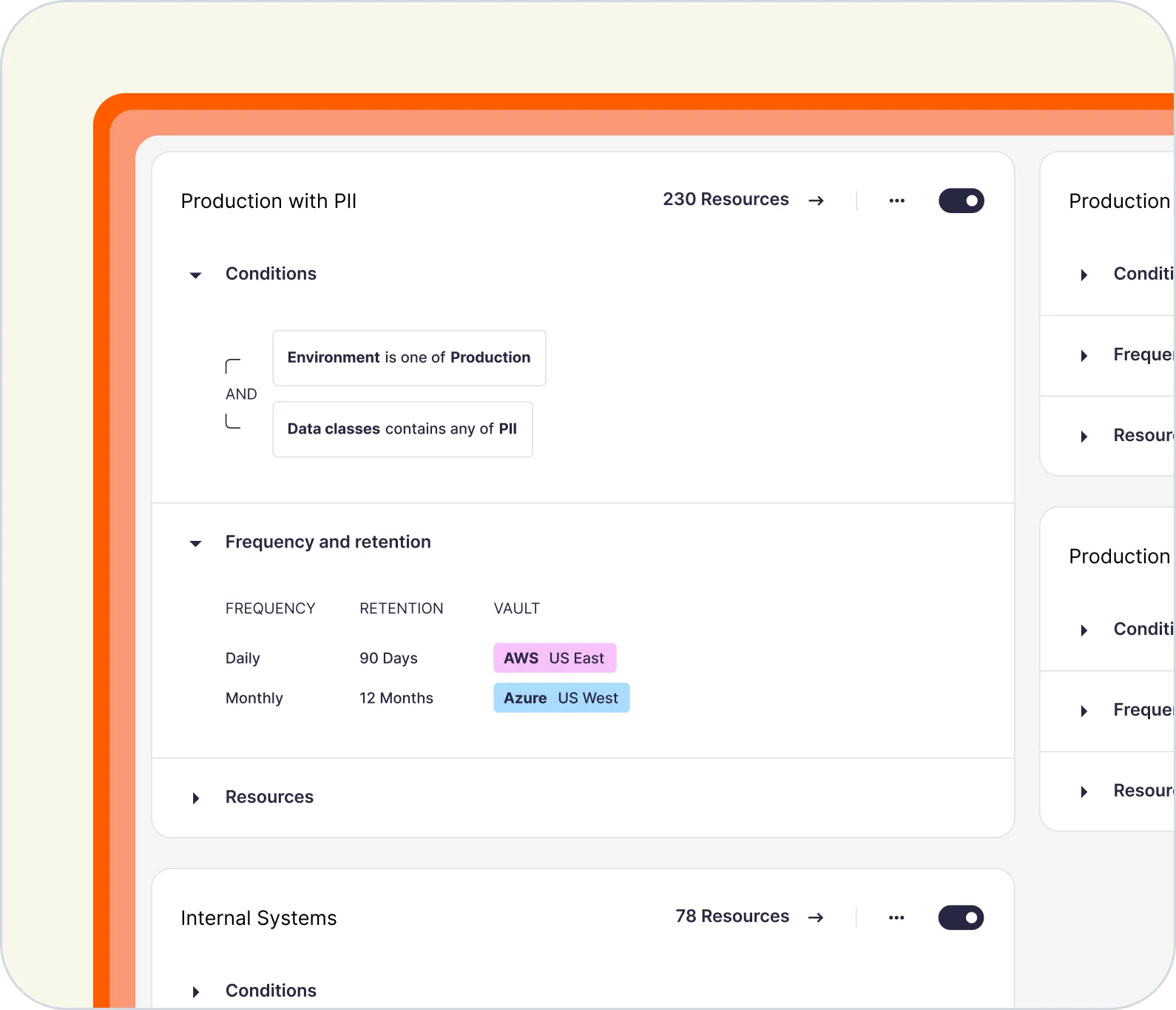Click the Azure US West vault tag

561,698
